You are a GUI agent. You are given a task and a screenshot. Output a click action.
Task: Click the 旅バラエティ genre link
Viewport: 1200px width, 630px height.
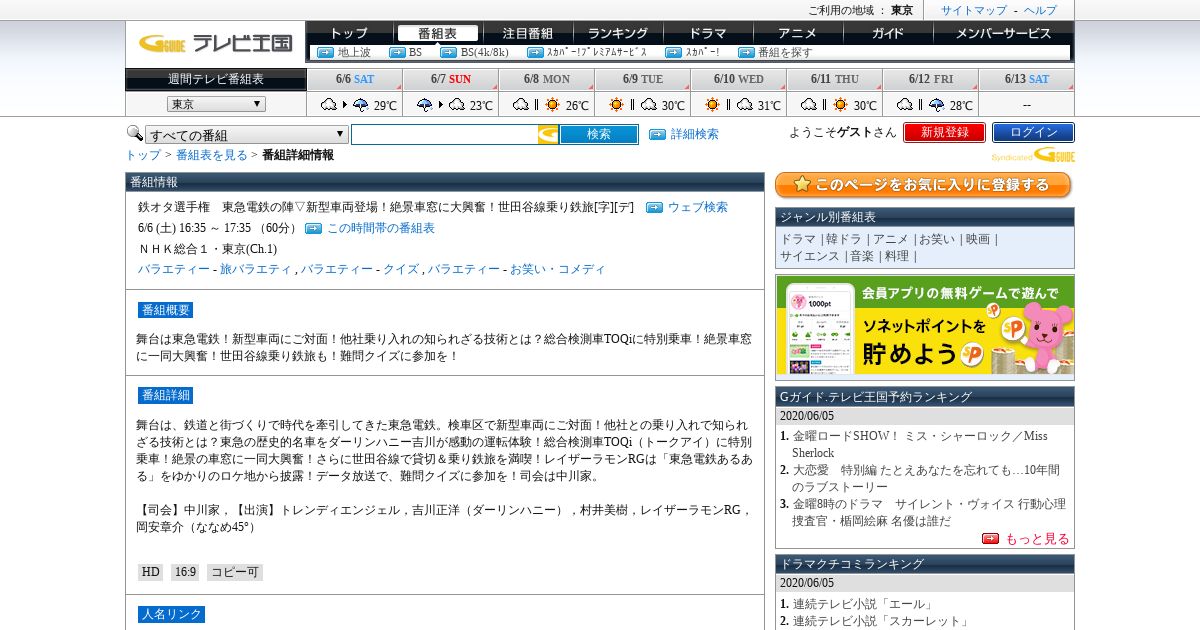[256, 269]
